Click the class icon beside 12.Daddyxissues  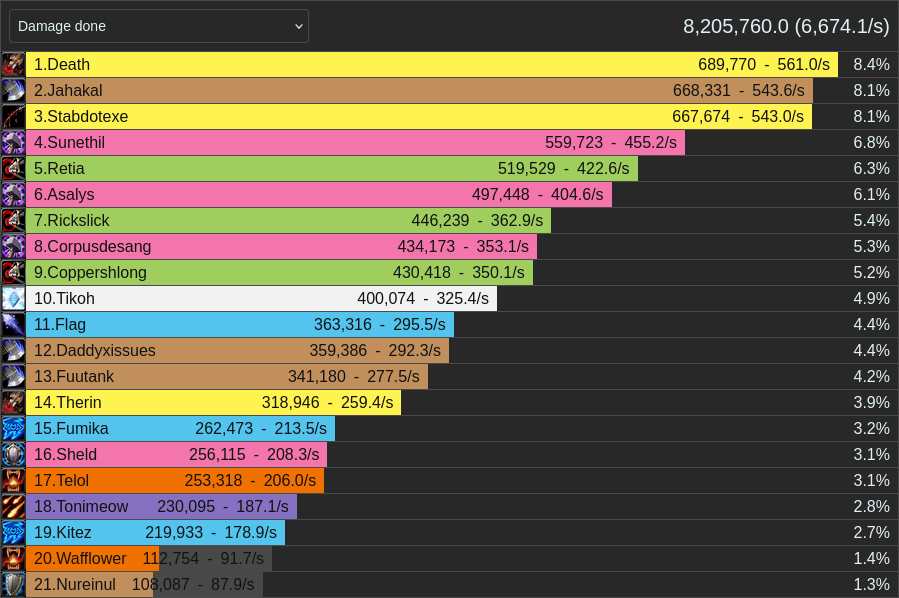coord(13,350)
